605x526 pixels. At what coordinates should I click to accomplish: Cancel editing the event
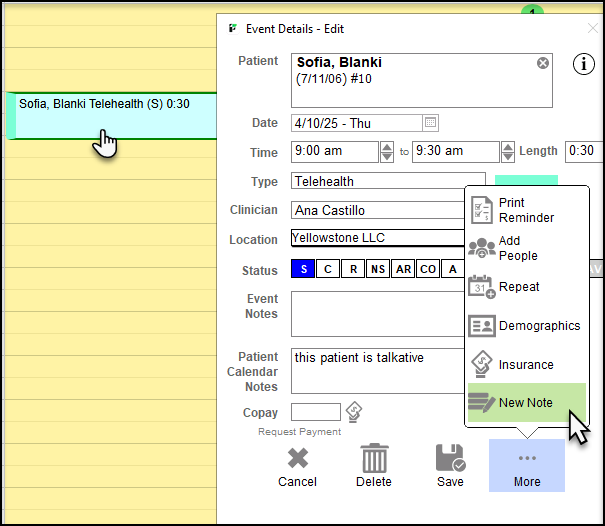pos(297,466)
